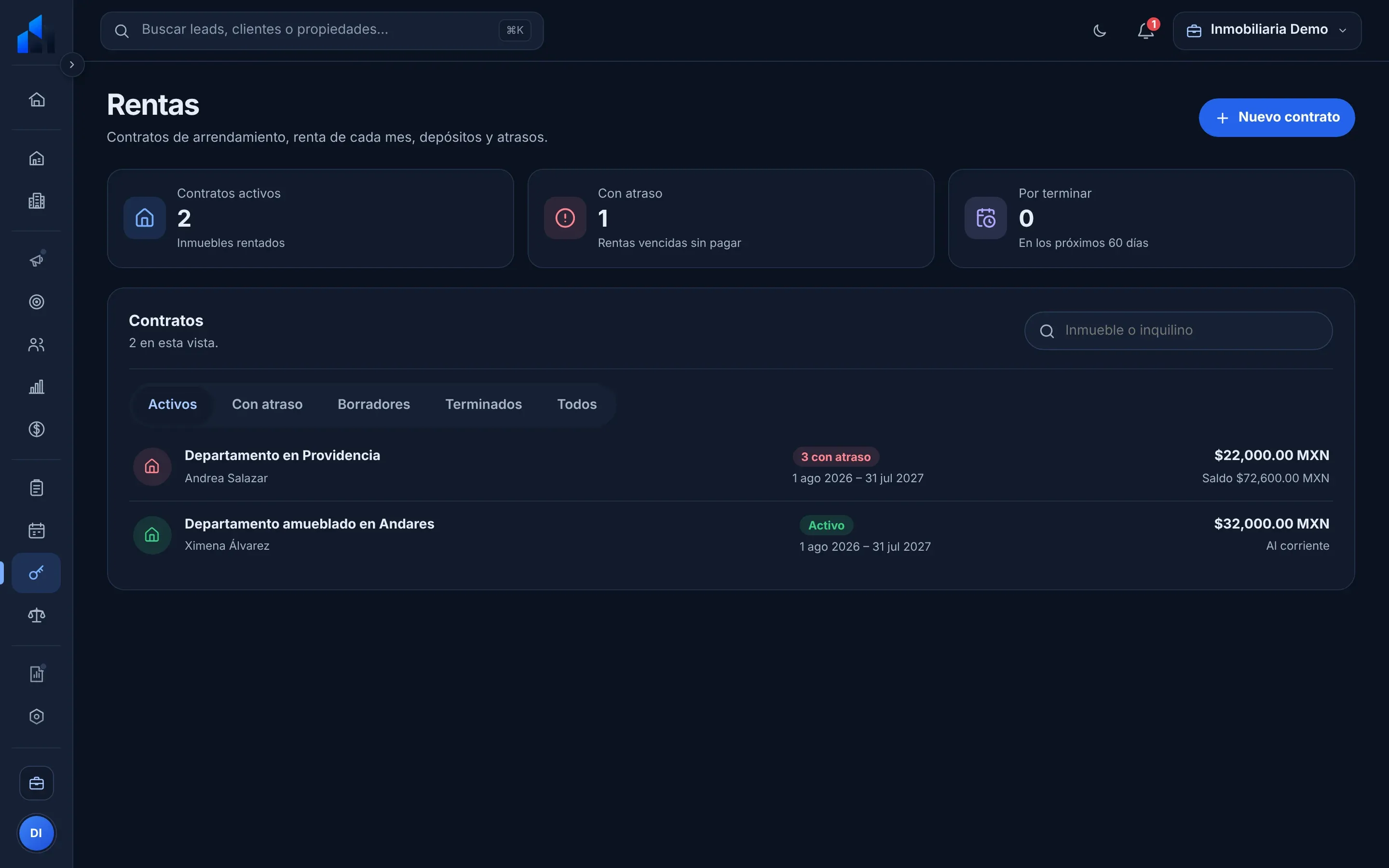Open the reports document chart sidebar icon

tap(37, 674)
